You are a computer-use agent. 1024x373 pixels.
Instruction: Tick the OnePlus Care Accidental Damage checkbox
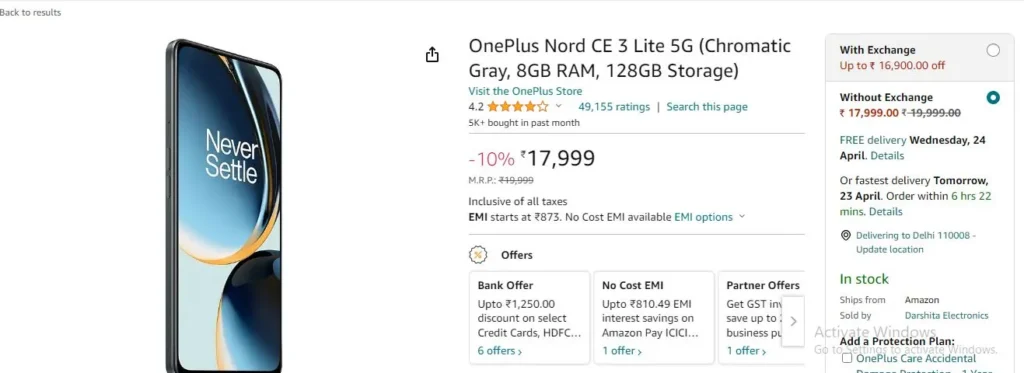pos(847,358)
